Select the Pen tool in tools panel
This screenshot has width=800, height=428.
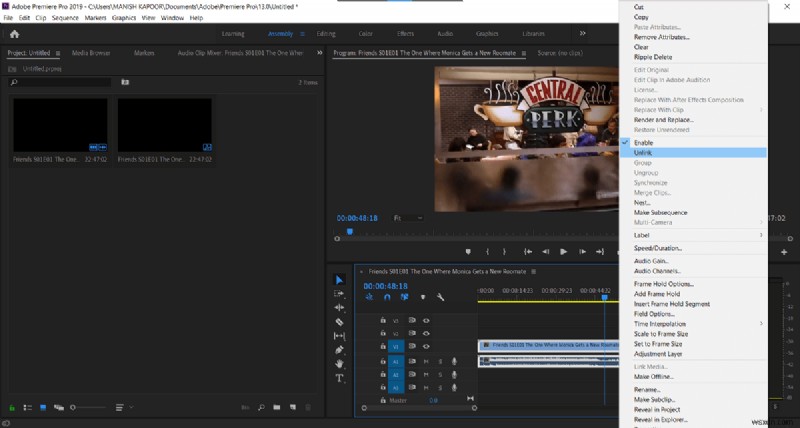click(339, 350)
